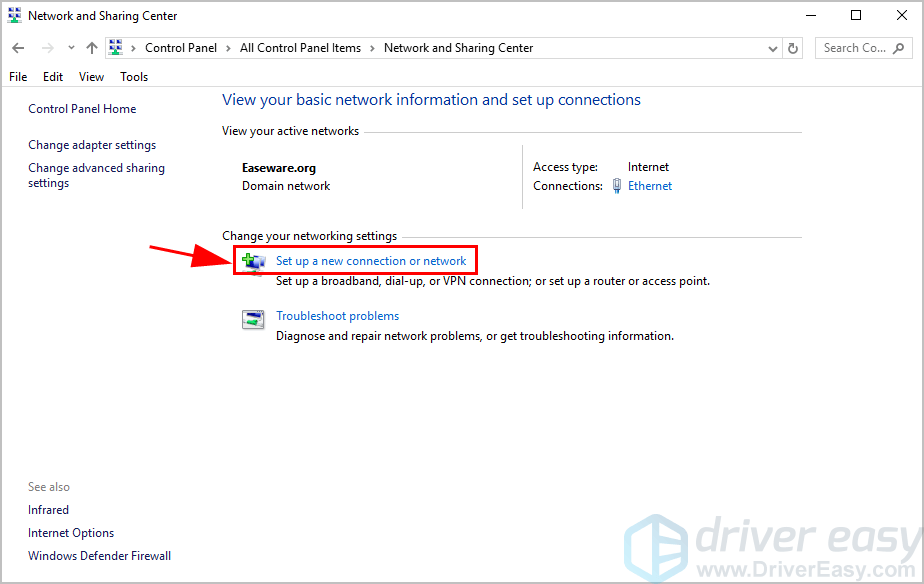The height and width of the screenshot is (584, 924).
Task: Navigate to All Control Panel Items breadcrumb
Action: pyautogui.click(x=300, y=48)
